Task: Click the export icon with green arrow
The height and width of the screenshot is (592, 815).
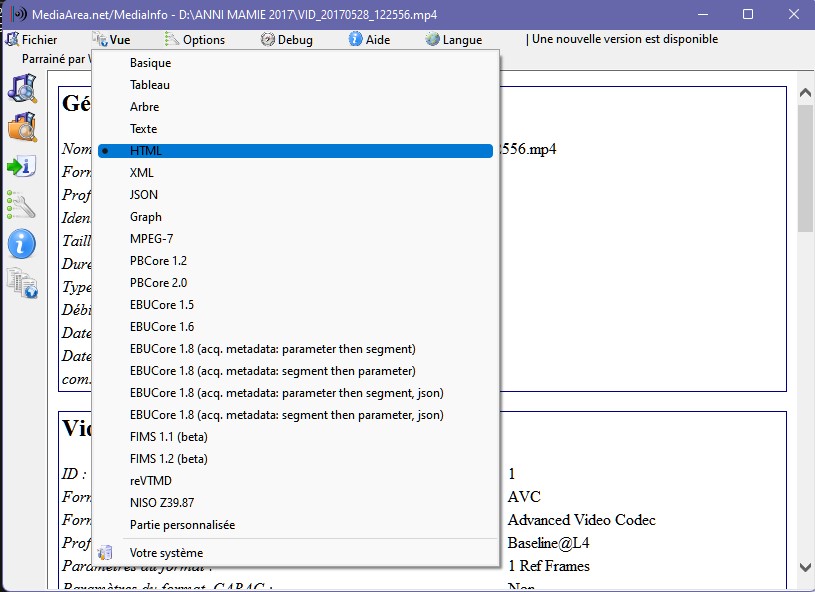Action: point(21,166)
